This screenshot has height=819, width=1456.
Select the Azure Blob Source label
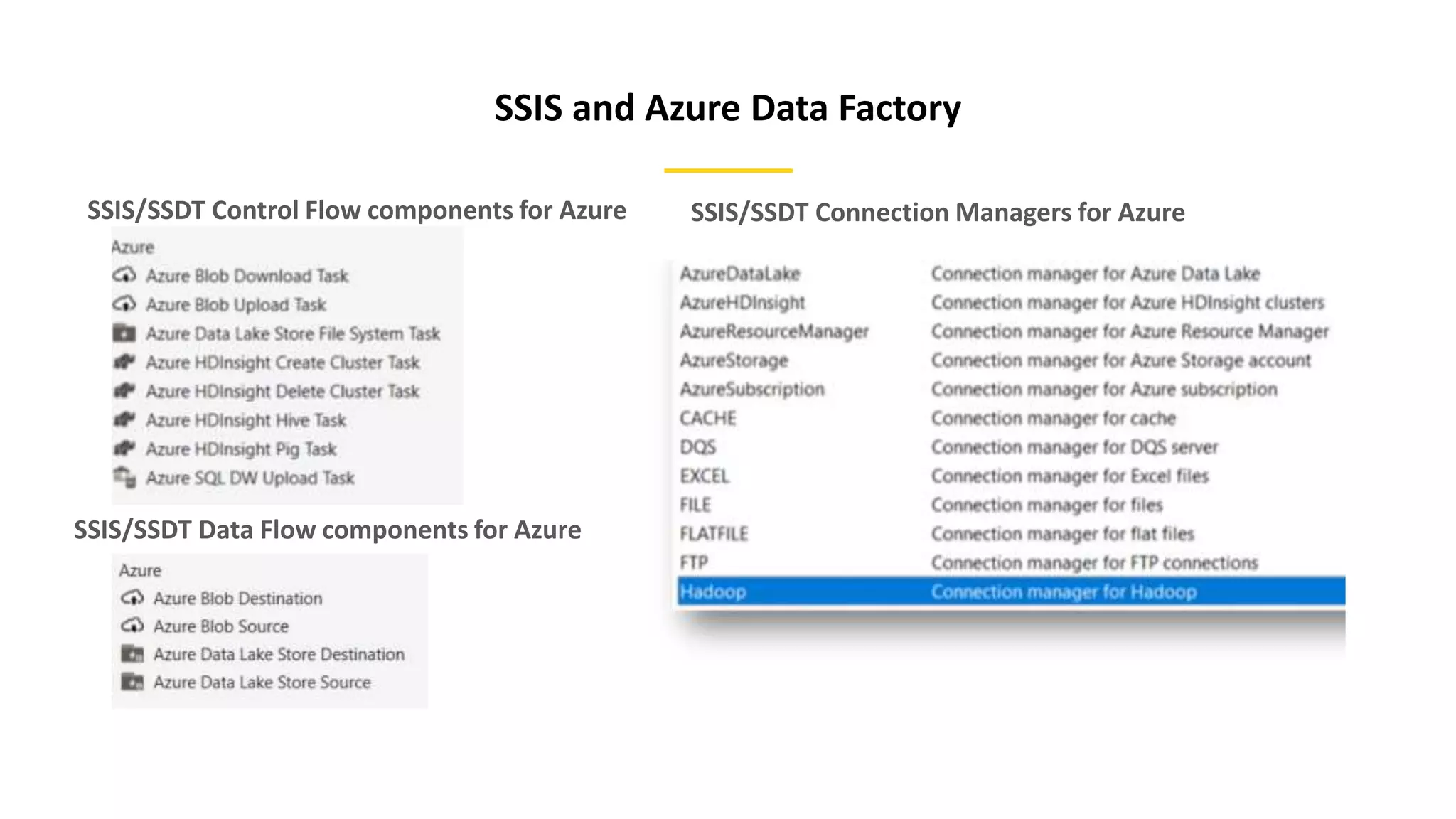click(221, 626)
